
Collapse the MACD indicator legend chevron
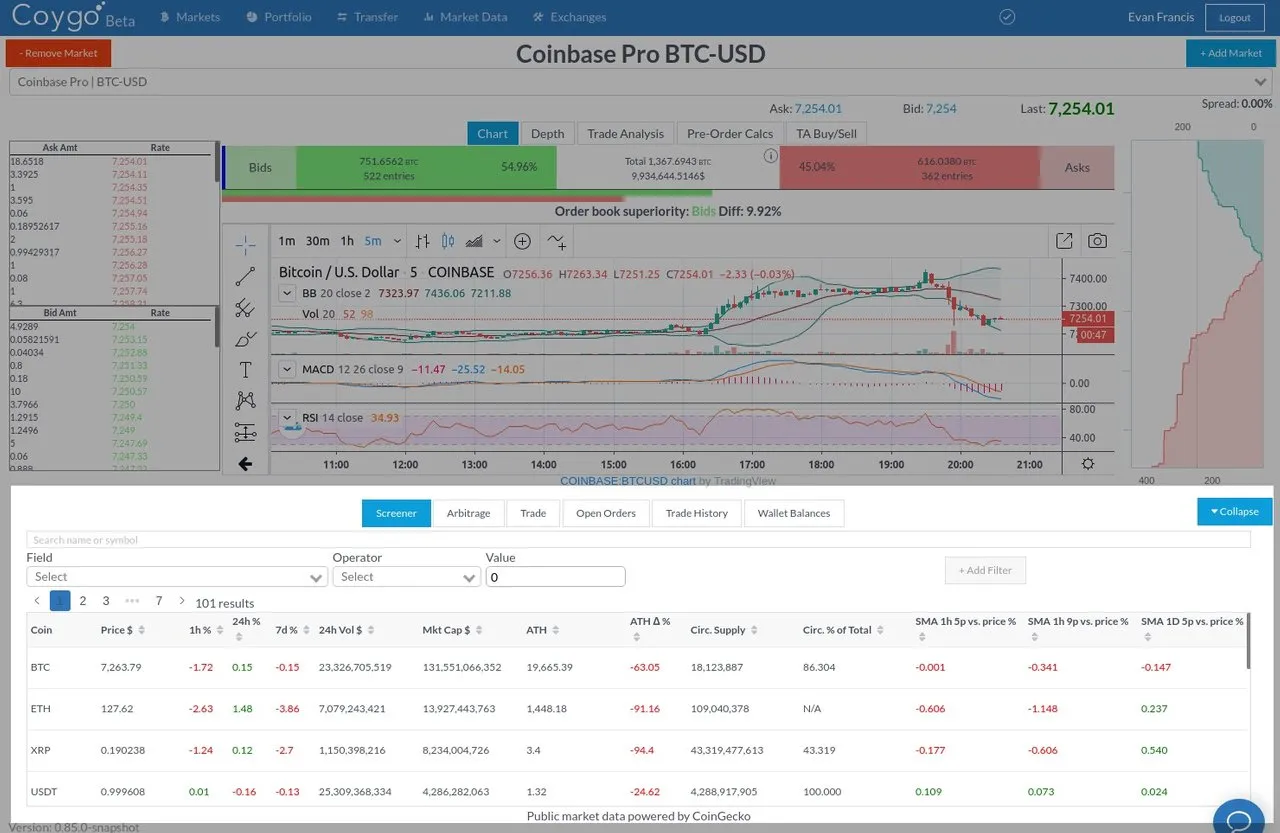click(x=287, y=369)
